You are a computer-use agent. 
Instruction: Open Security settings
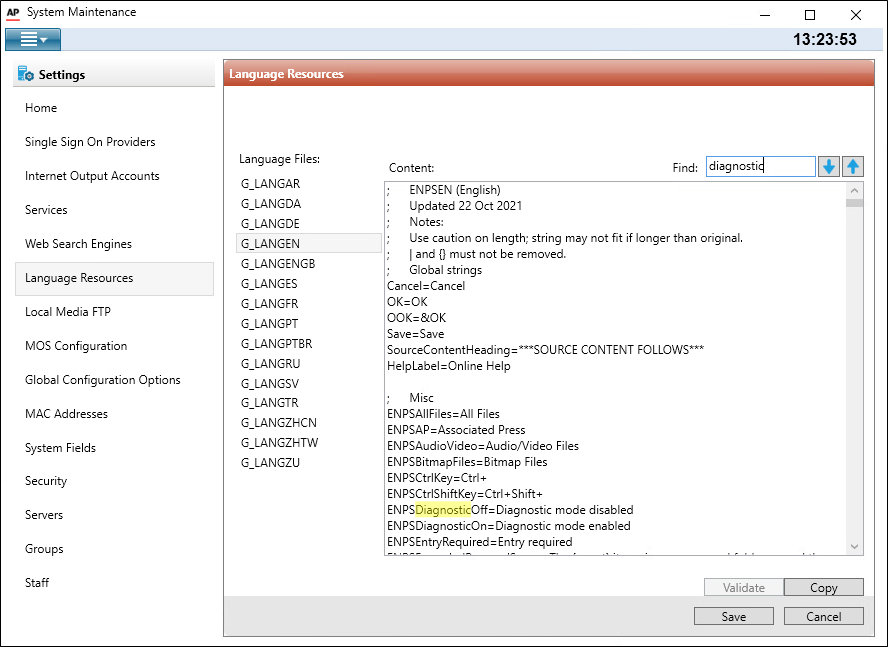[x=46, y=481]
